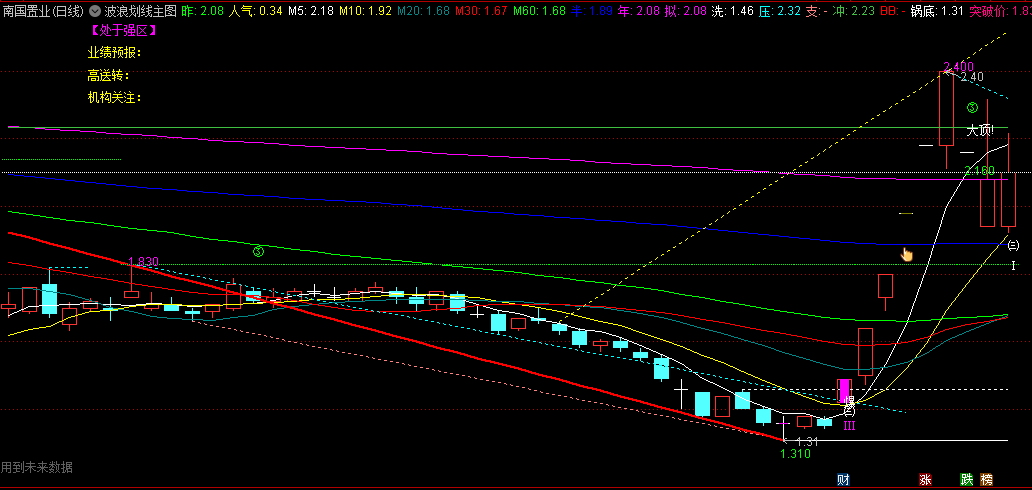Click the green ⑤ marker on the green MA line
Image resolution: width=1032 pixels, height=490 pixels.
pyautogui.click(x=258, y=251)
